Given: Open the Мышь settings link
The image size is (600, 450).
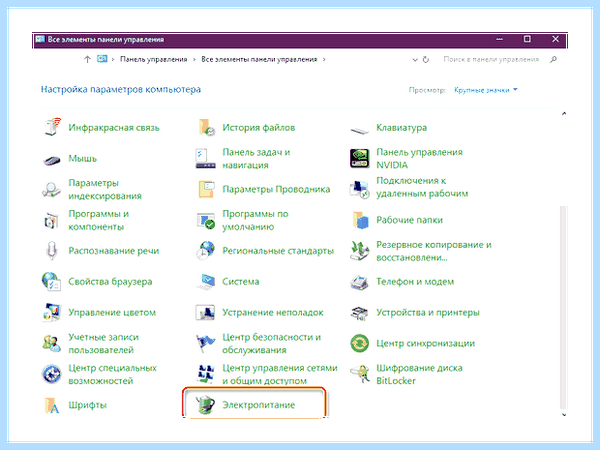Looking at the screenshot, I should 82,158.
